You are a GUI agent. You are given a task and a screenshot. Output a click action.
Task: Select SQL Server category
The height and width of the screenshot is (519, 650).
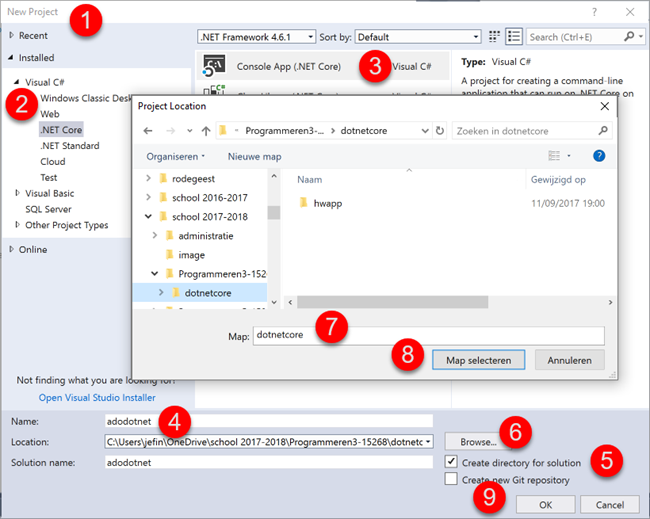coord(48,209)
